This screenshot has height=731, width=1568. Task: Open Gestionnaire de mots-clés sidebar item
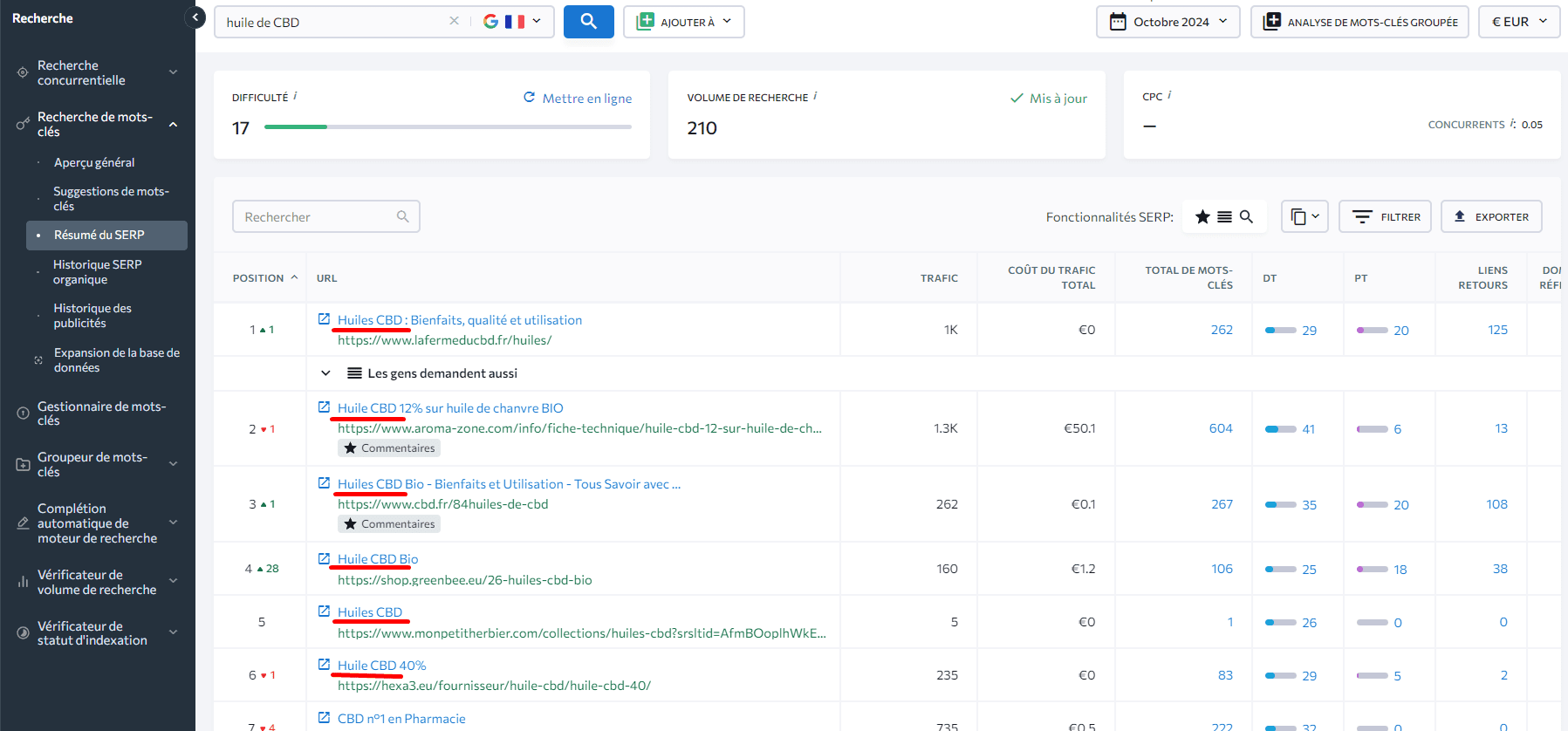[101, 413]
